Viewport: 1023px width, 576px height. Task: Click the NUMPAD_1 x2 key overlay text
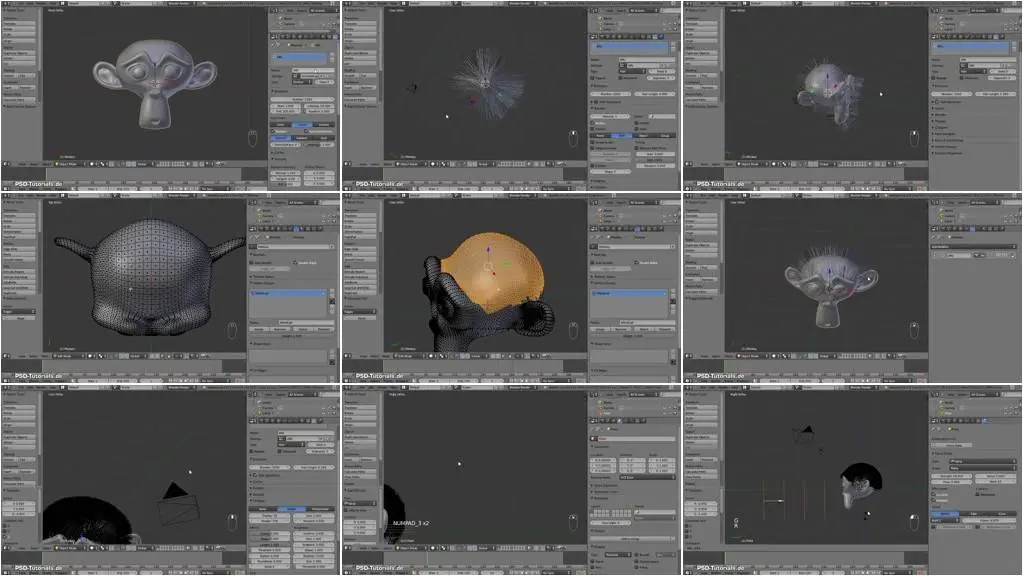tap(411, 523)
